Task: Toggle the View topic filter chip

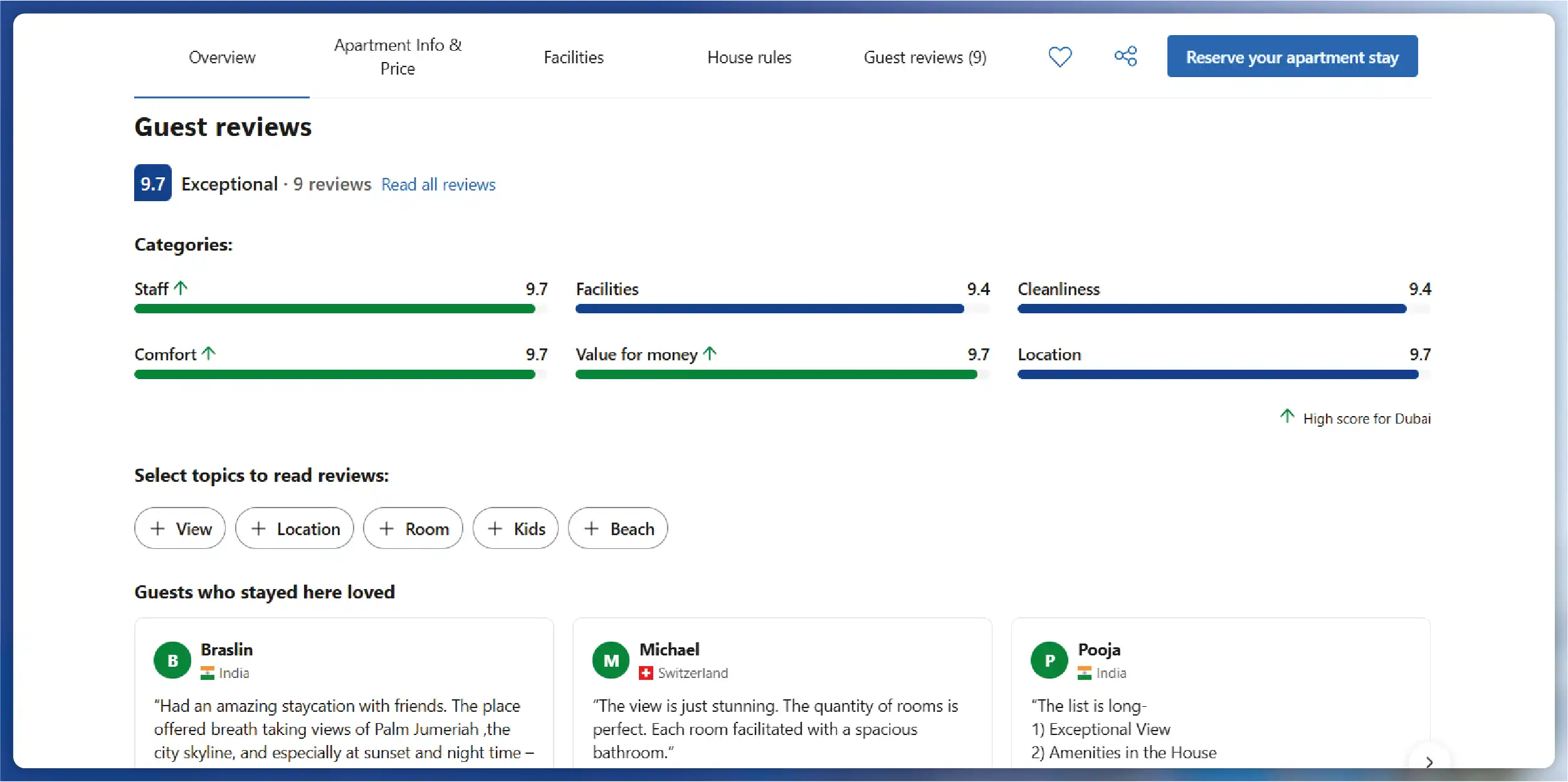Action: [180, 528]
